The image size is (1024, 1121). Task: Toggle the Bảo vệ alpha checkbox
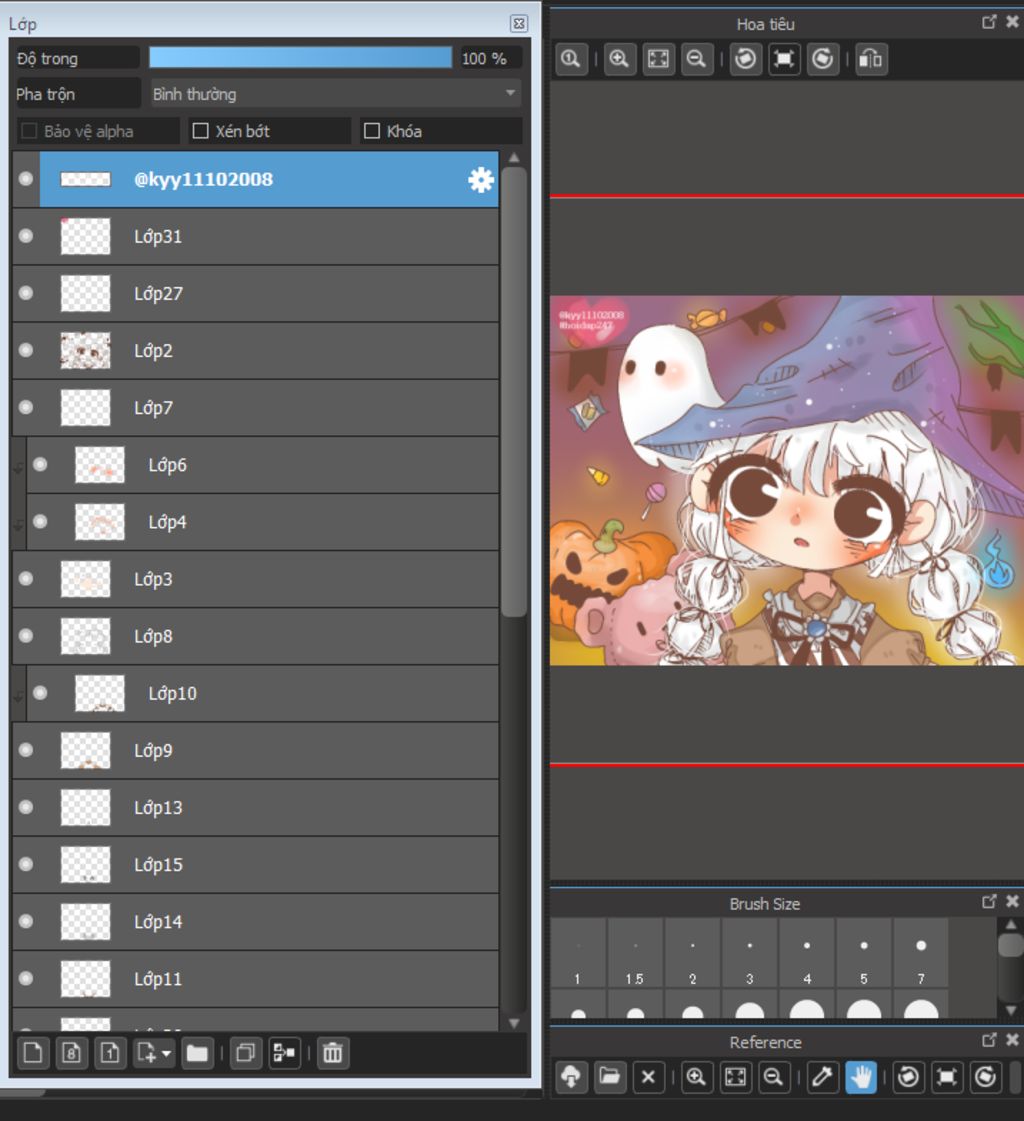[29, 131]
